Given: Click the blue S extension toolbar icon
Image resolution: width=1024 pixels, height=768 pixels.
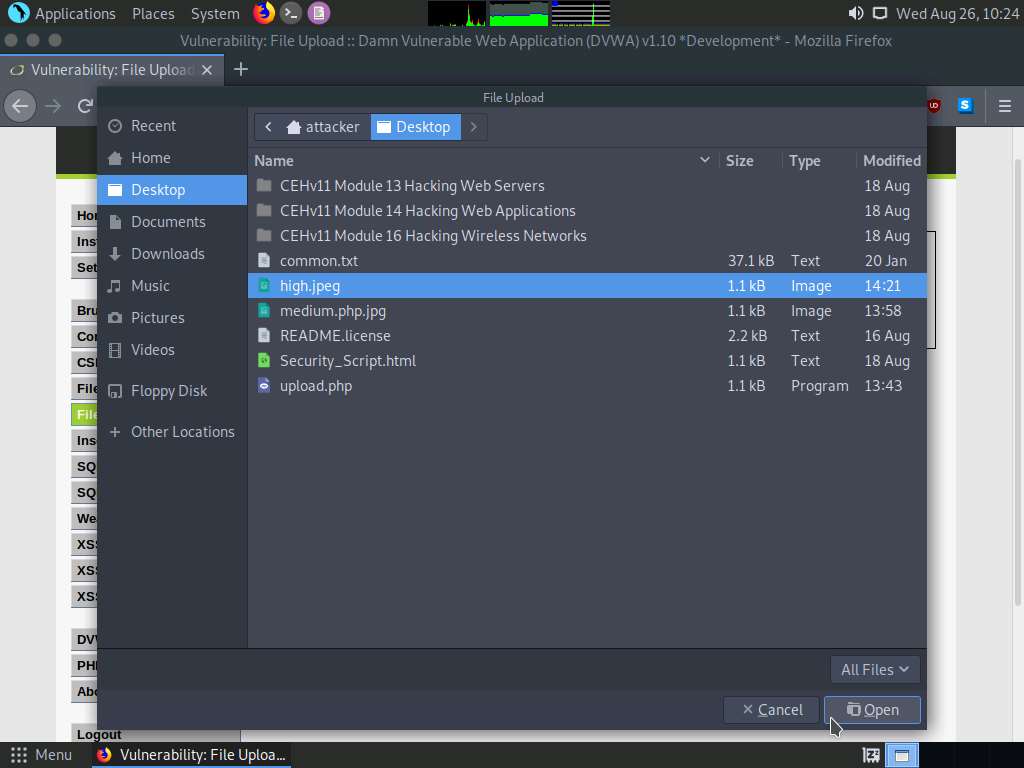Looking at the screenshot, I should [x=964, y=106].
